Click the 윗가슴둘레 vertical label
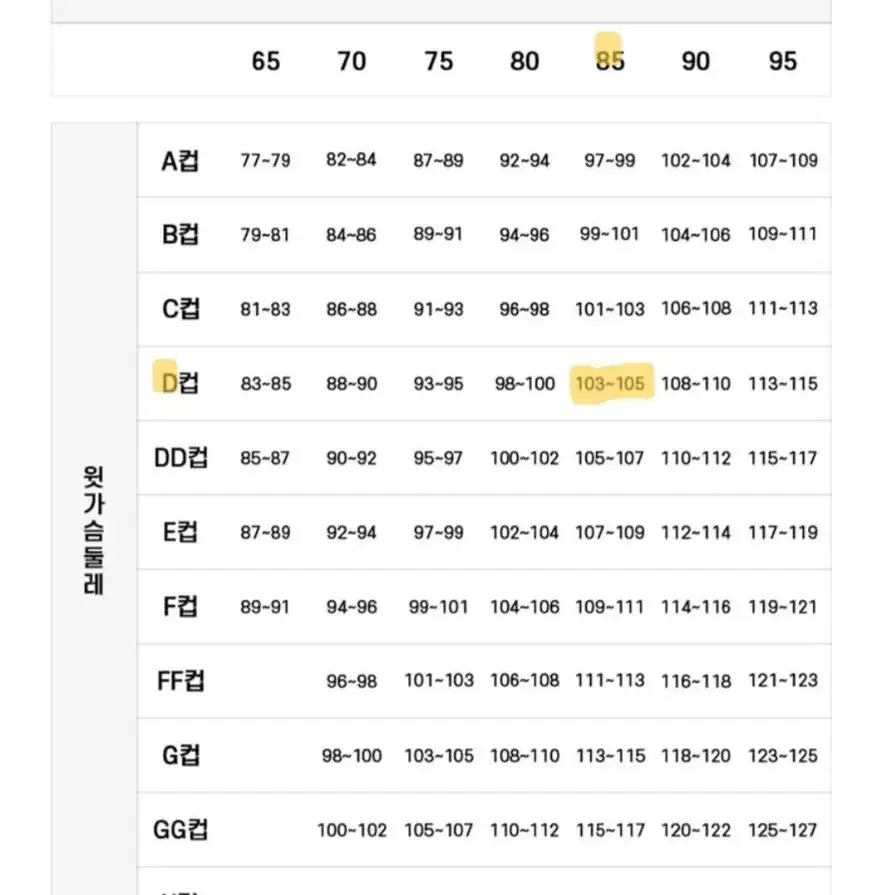Image resolution: width=895 pixels, height=895 pixels. click(94, 531)
